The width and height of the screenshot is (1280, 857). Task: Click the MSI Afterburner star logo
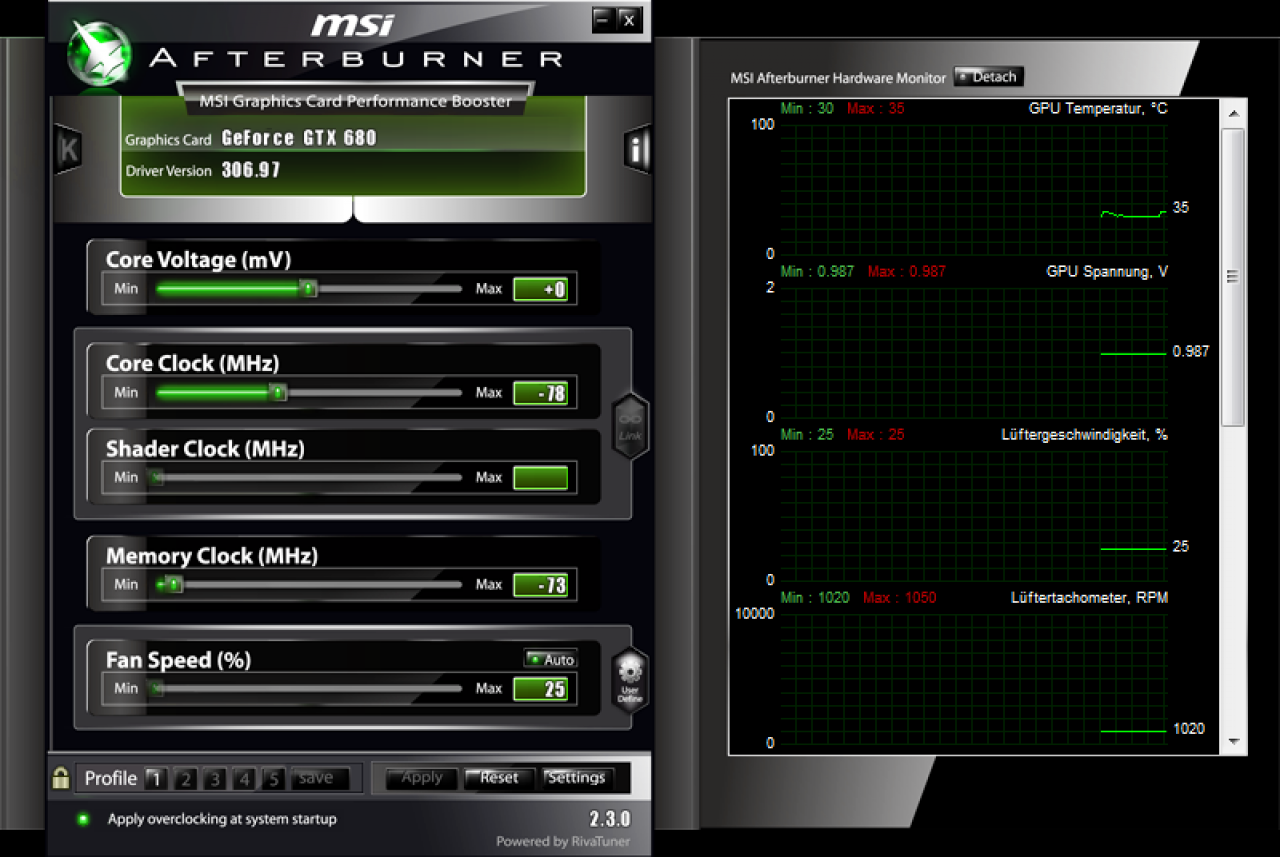tap(99, 53)
